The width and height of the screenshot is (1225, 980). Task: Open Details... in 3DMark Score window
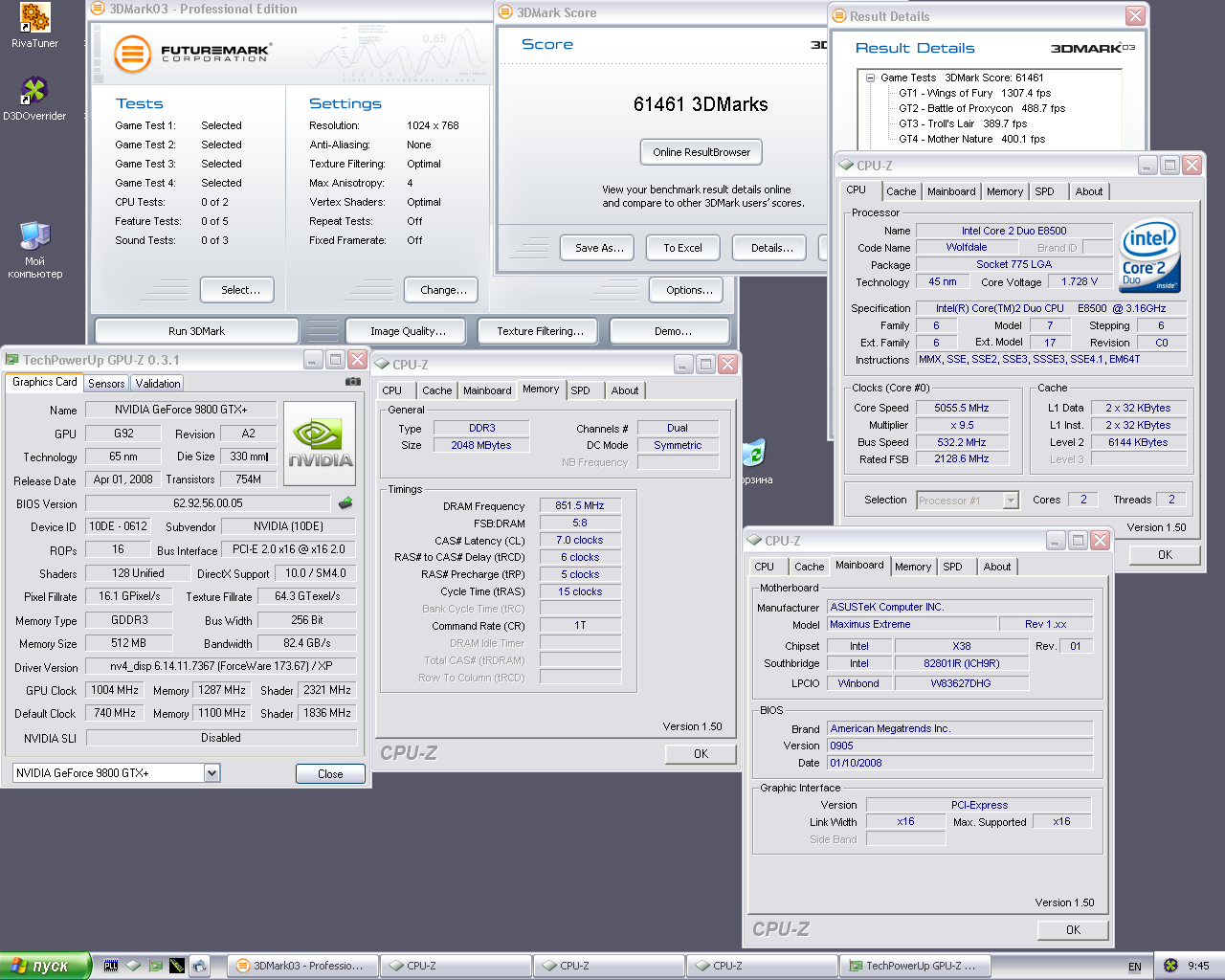tap(771, 248)
